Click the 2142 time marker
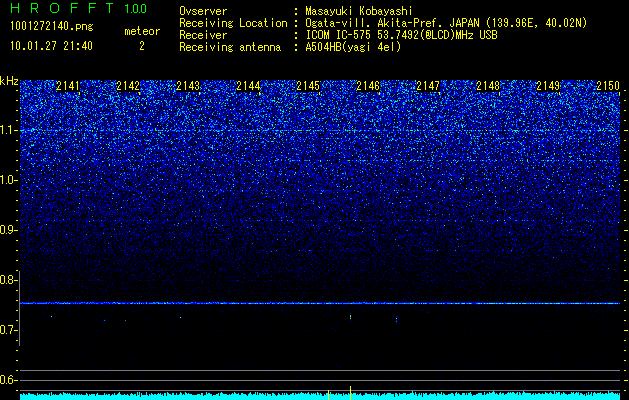 (x=128, y=86)
